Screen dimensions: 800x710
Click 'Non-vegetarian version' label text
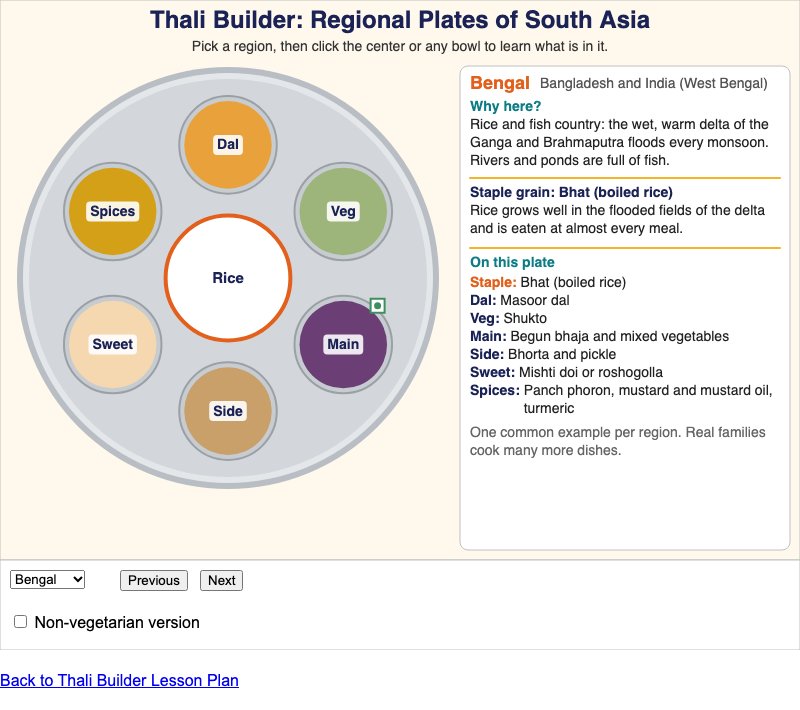click(x=117, y=622)
